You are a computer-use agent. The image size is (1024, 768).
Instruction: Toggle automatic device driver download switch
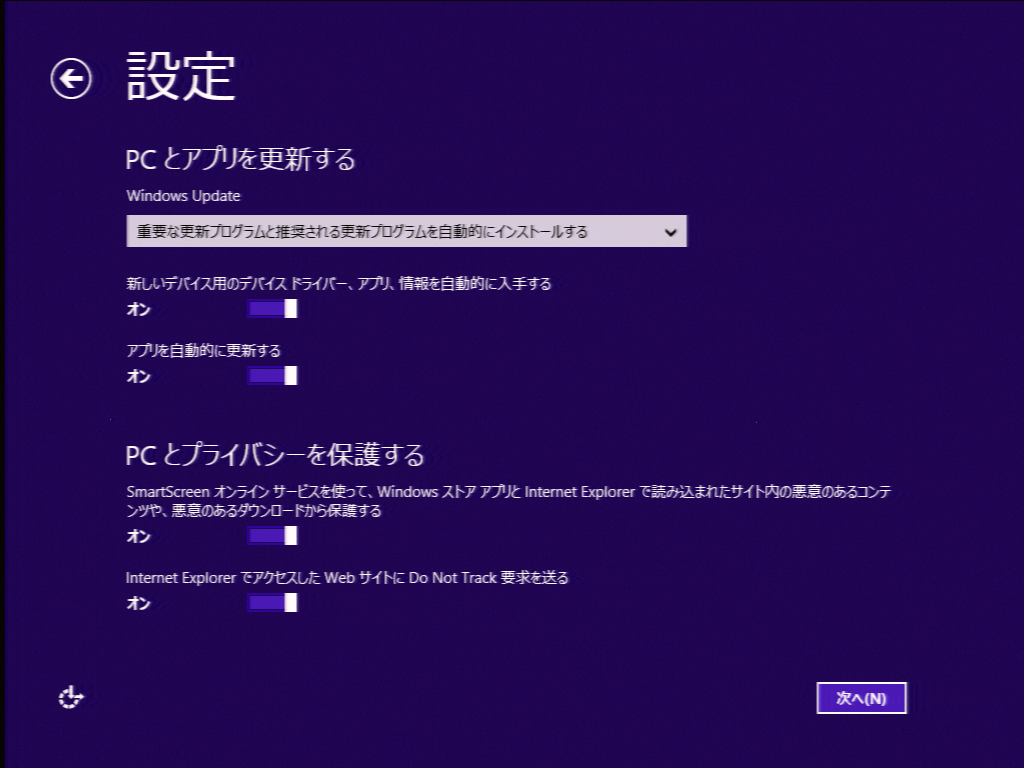click(272, 308)
